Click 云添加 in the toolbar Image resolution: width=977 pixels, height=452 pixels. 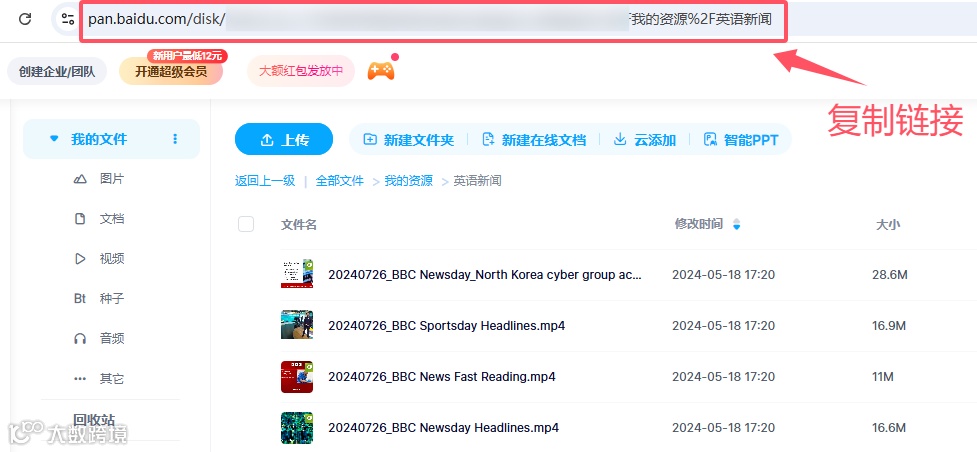[x=645, y=140]
